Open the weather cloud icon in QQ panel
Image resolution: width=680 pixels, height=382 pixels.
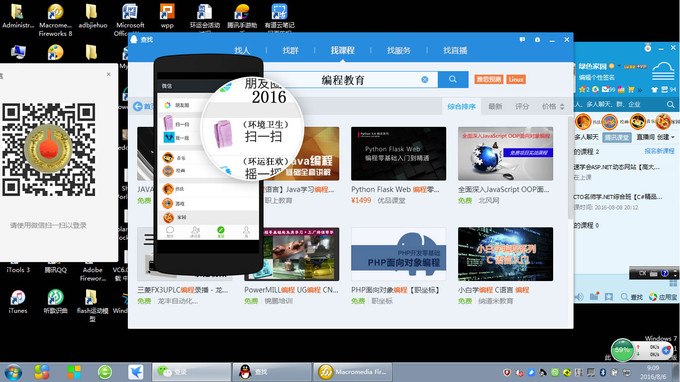coord(663,72)
